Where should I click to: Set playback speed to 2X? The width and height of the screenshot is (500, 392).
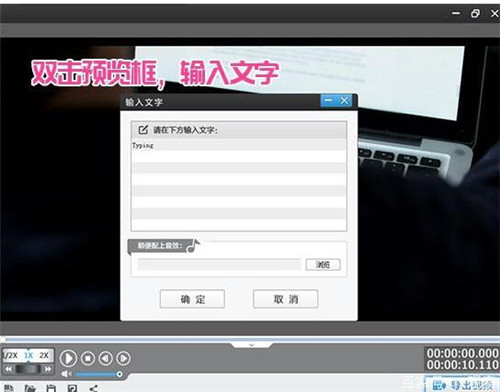point(44,355)
